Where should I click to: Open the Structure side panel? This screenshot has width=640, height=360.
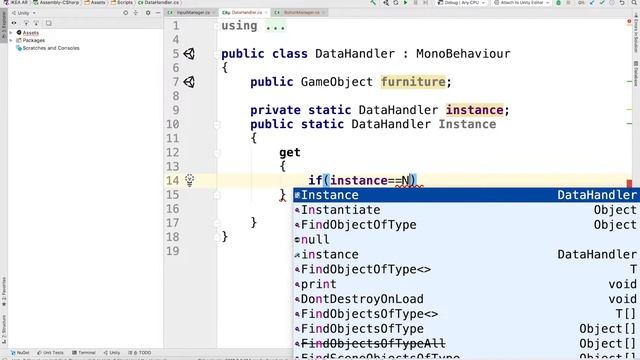click(4, 329)
